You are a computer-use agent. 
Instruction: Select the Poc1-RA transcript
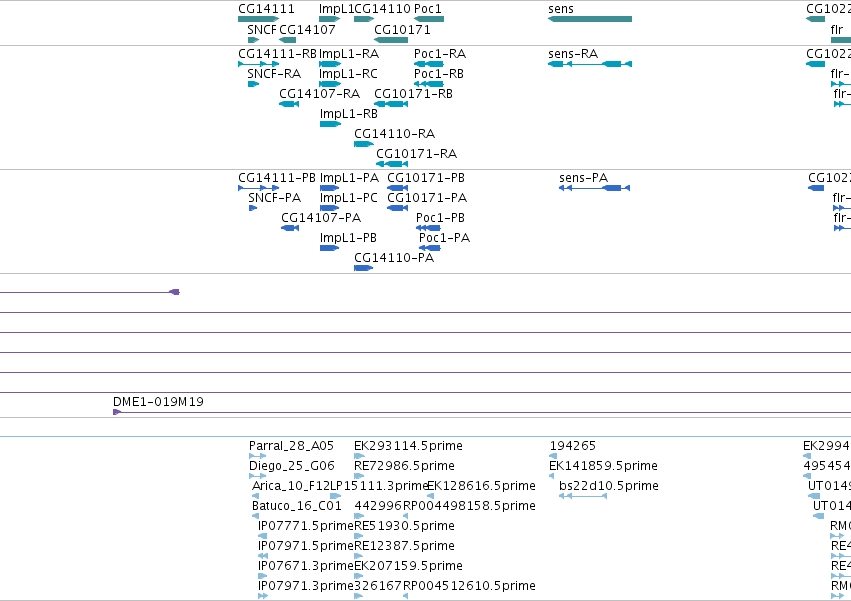(429, 64)
